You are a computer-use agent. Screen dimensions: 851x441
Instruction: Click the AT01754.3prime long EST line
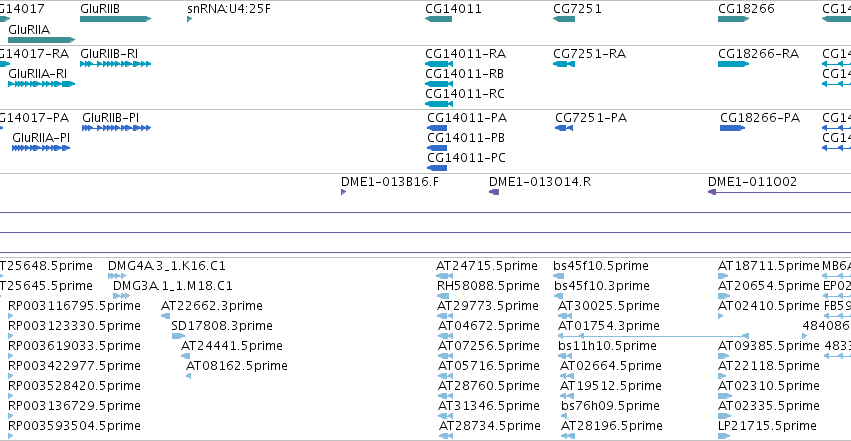click(x=653, y=336)
